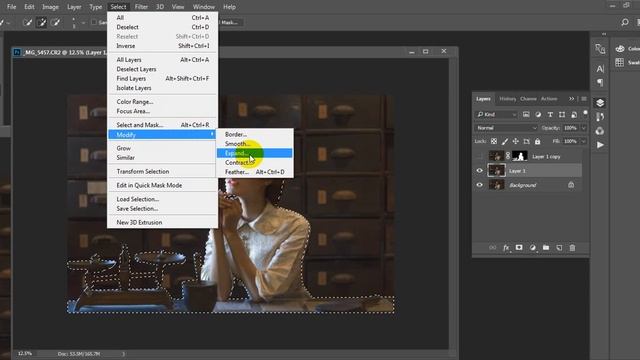The width and height of the screenshot is (640, 360).
Task: Select the New Selection quick-selection mode icon
Action: click(27, 22)
